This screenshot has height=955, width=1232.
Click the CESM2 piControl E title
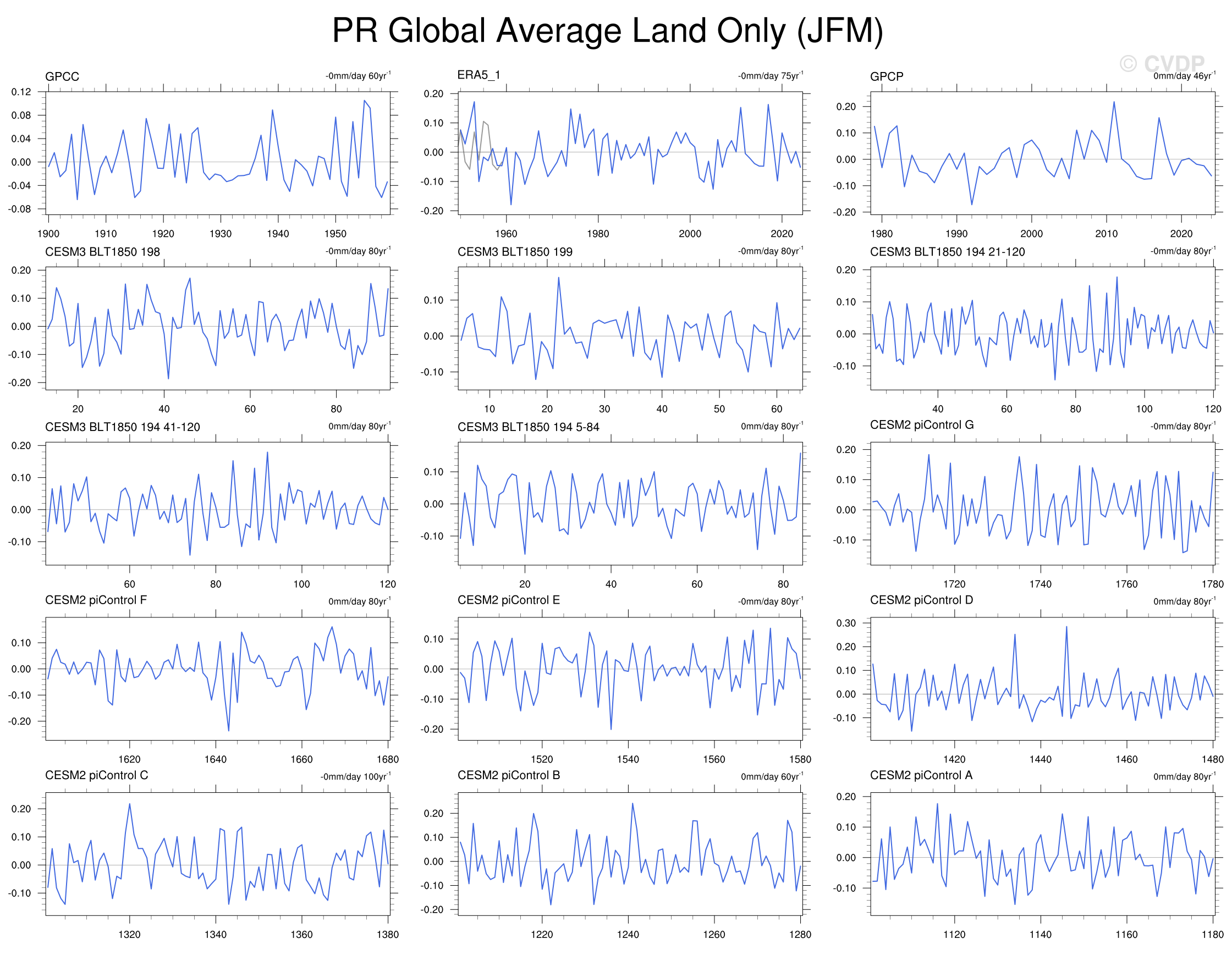(x=508, y=600)
